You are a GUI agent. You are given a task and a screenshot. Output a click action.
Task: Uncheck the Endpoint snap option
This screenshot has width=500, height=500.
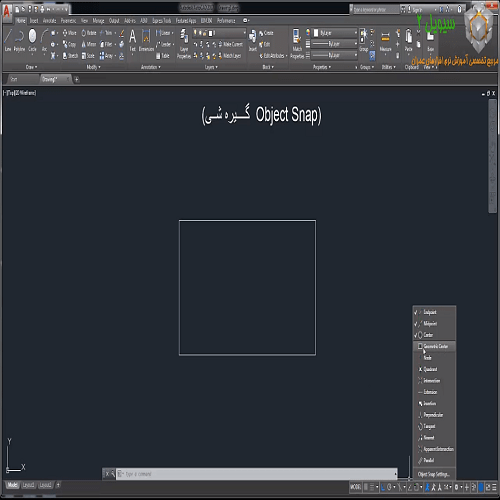[434, 312]
